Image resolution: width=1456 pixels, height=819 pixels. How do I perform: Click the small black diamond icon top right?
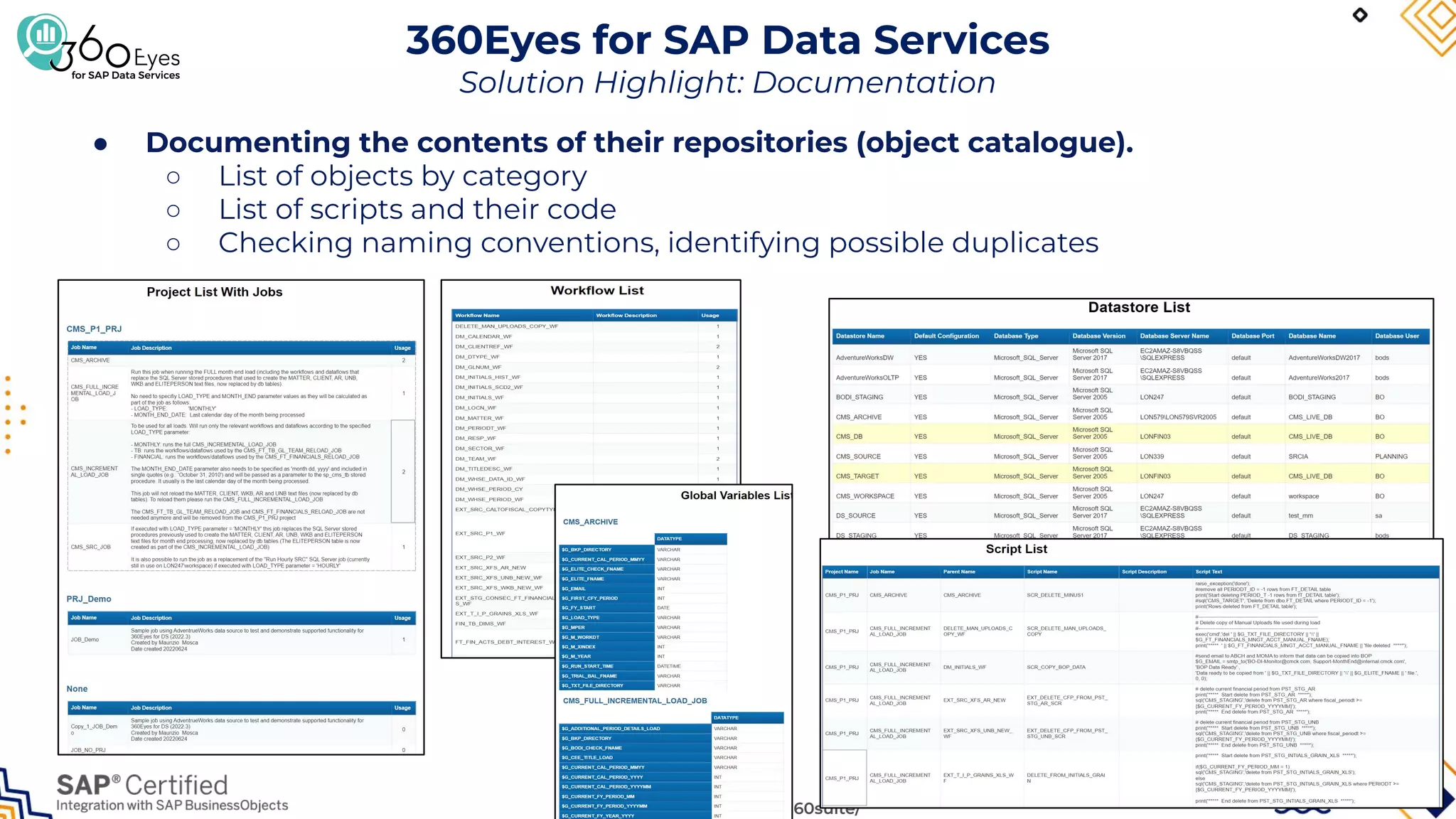[x=1360, y=15]
